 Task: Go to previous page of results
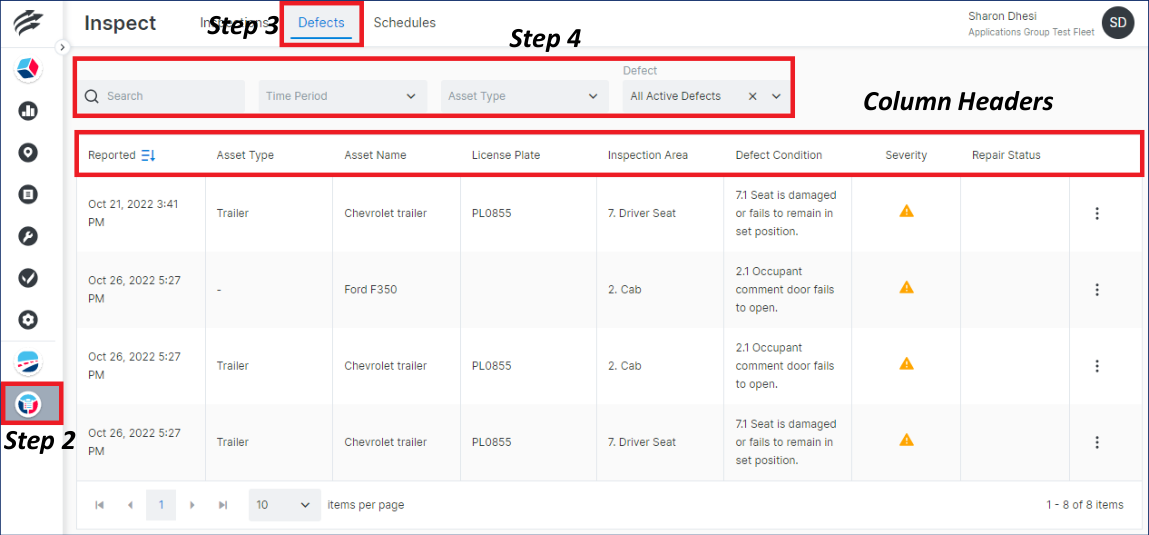click(130, 505)
